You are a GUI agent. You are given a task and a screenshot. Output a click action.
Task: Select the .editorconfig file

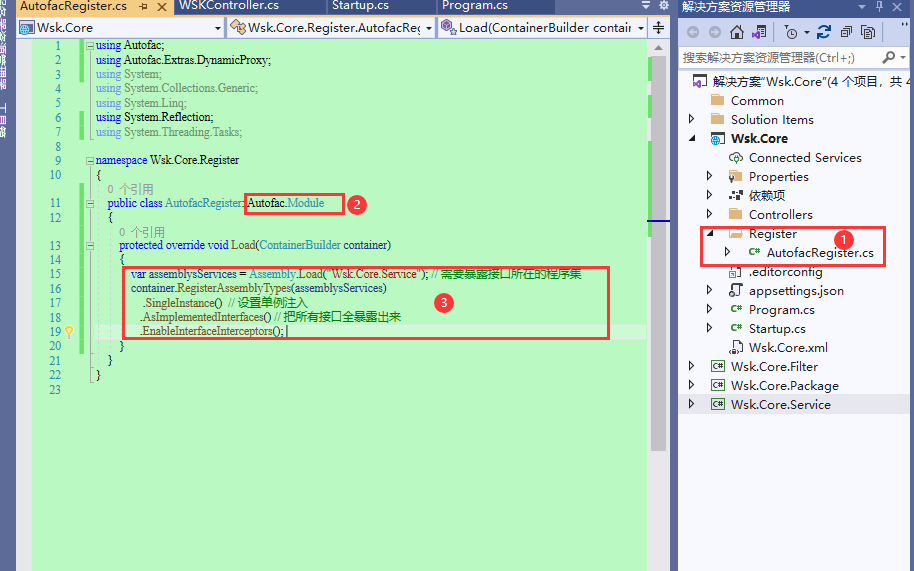click(x=785, y=272)
